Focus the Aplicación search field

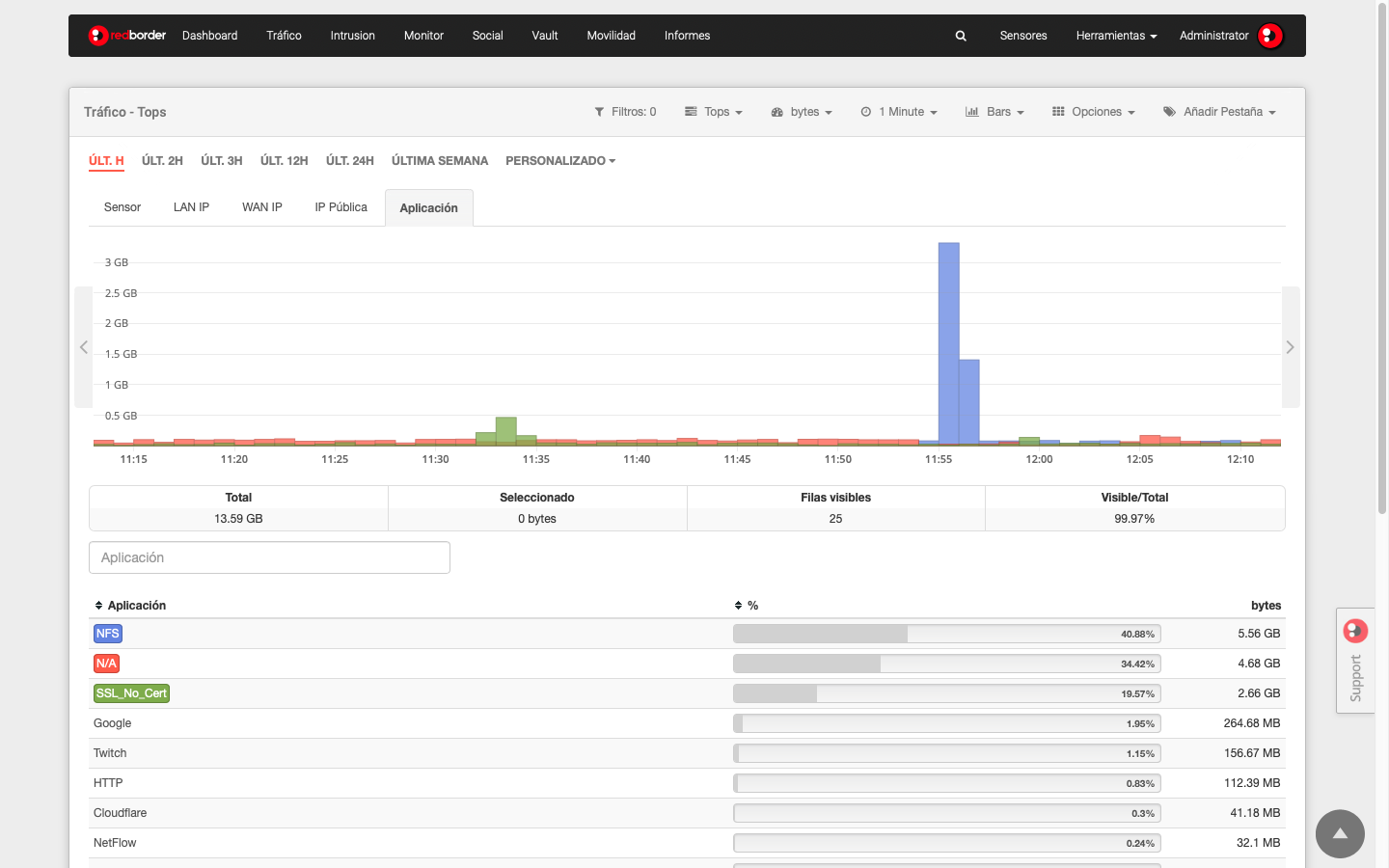(x=269, y=557)
